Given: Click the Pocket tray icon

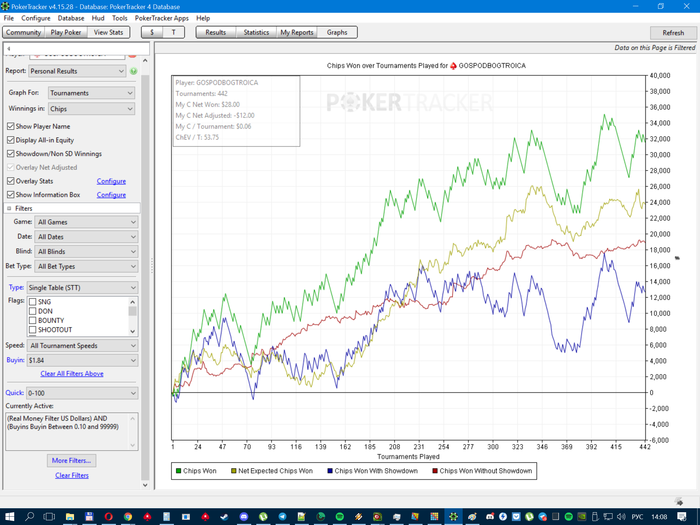Looking at the screenshot, I should tap(516, 517).
